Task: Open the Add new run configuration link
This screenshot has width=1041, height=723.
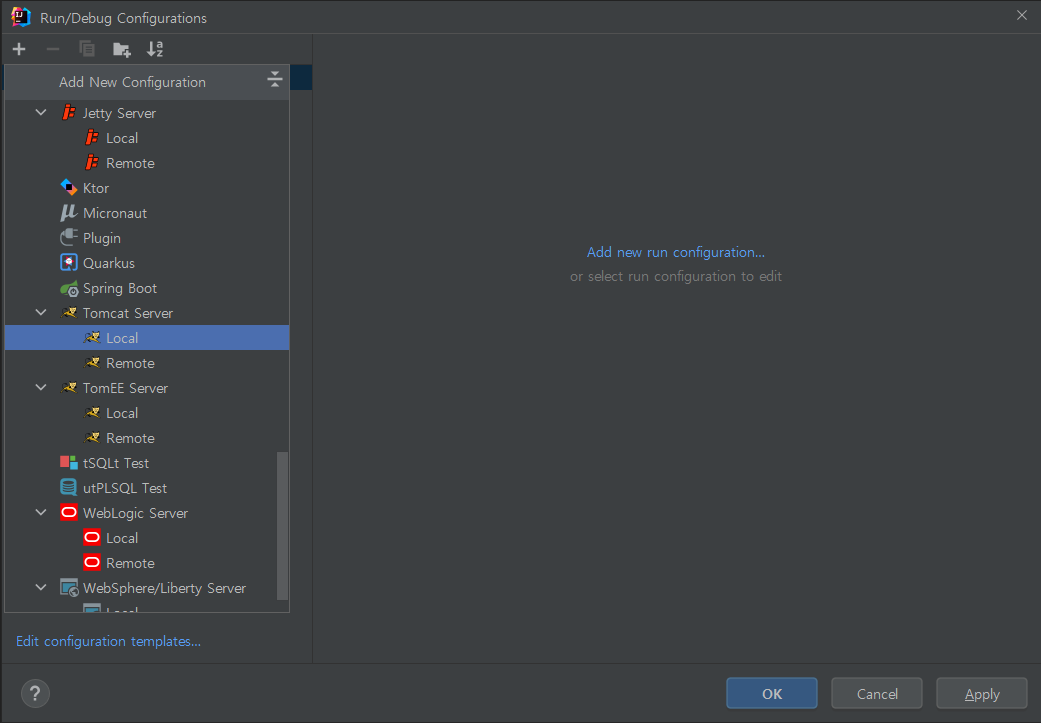Action: pos(676,252)
